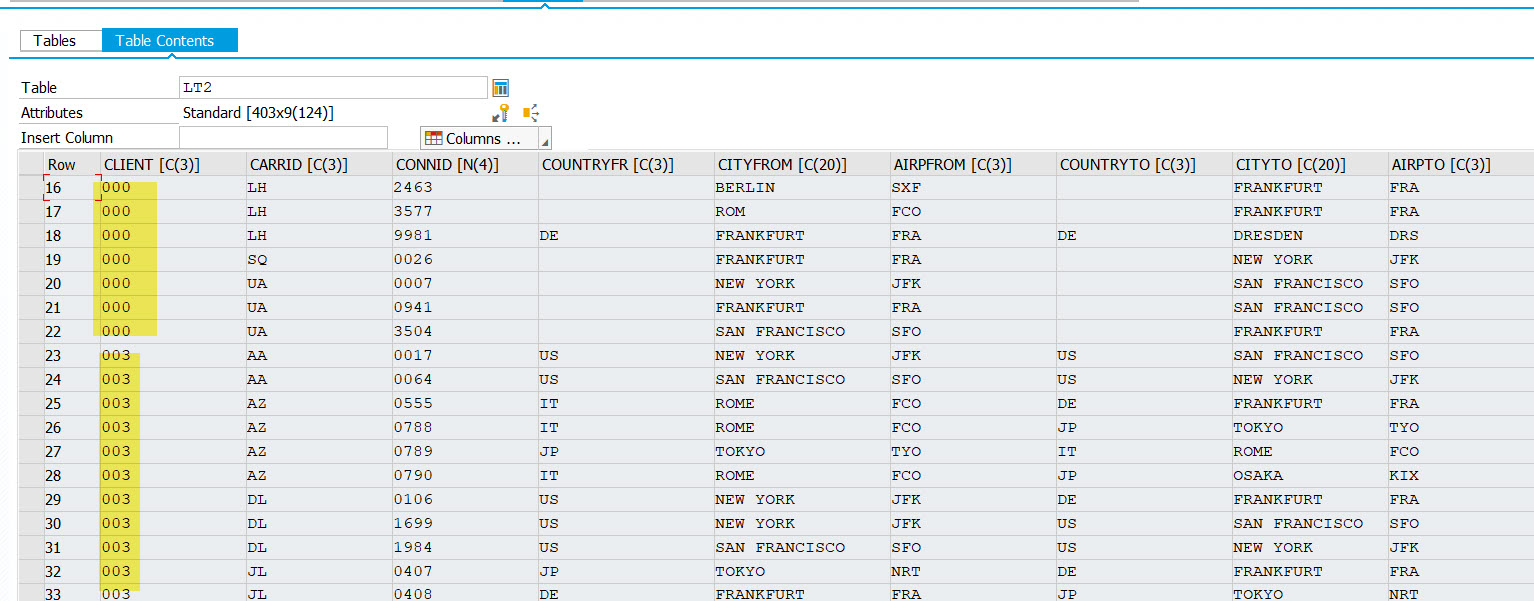Click the orange structure icon next to key icon
Viewport: 1534px width, 601px height.
[531, 113]
